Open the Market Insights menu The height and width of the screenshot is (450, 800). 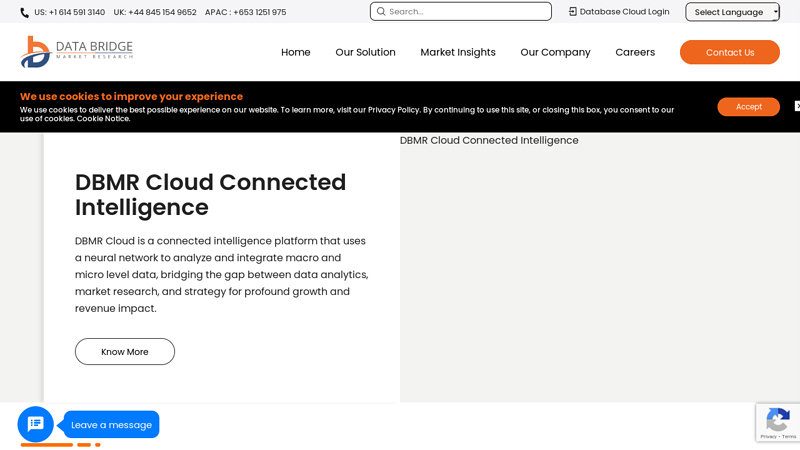pyautogui.click(x=458, y=52)
